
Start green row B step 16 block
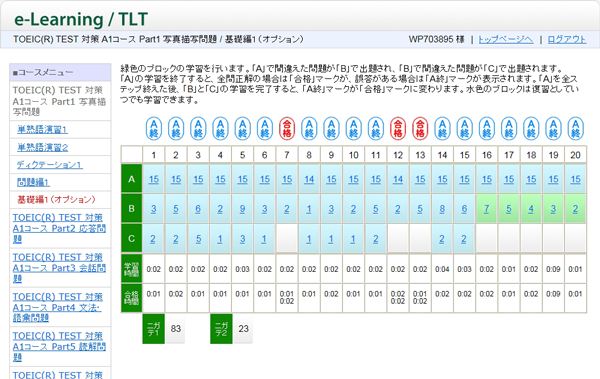click(487, 209)
